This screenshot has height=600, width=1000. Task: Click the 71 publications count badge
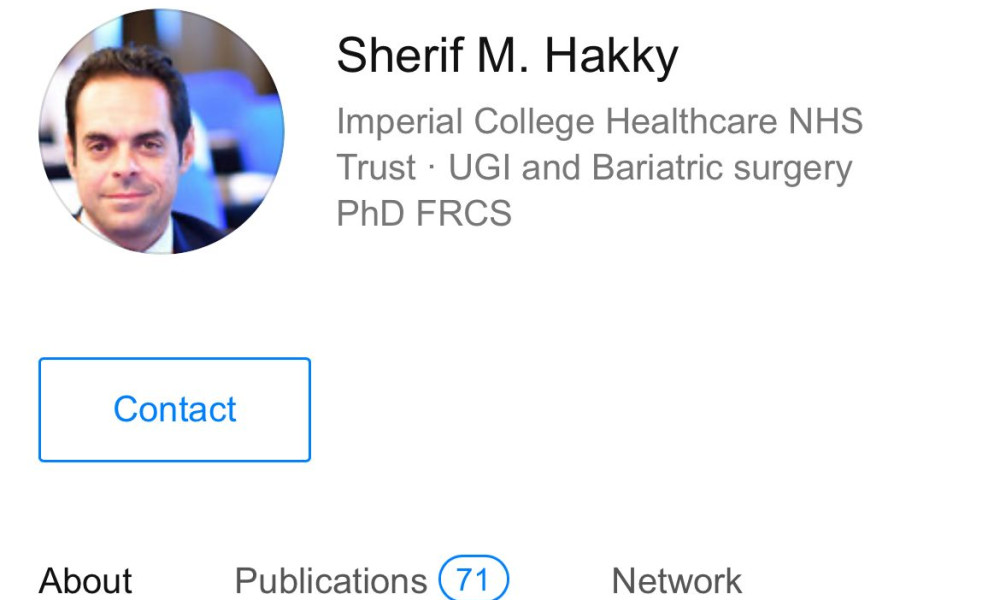point(474,580)
